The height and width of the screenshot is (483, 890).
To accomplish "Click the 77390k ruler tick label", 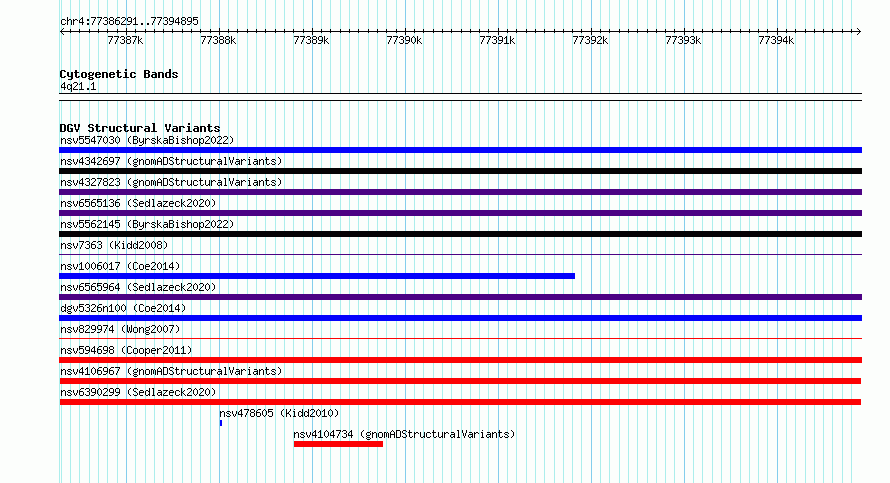I will [404, 40].
